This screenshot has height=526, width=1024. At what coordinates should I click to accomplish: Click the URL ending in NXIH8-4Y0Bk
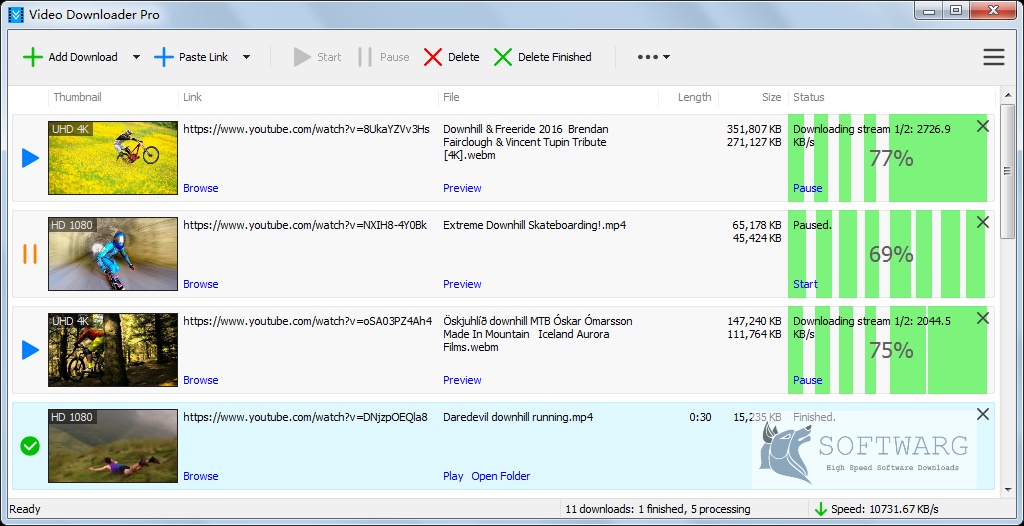point(305,225)
